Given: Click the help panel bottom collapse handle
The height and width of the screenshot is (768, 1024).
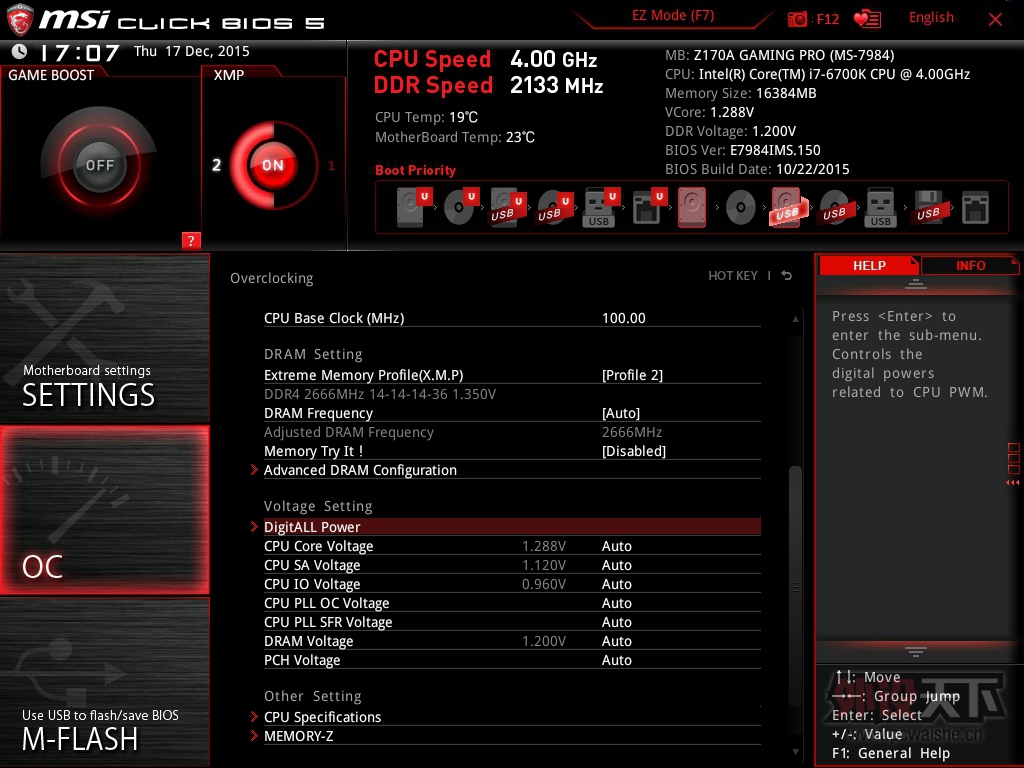Looking at the screenshot, I should click(916, 651).
